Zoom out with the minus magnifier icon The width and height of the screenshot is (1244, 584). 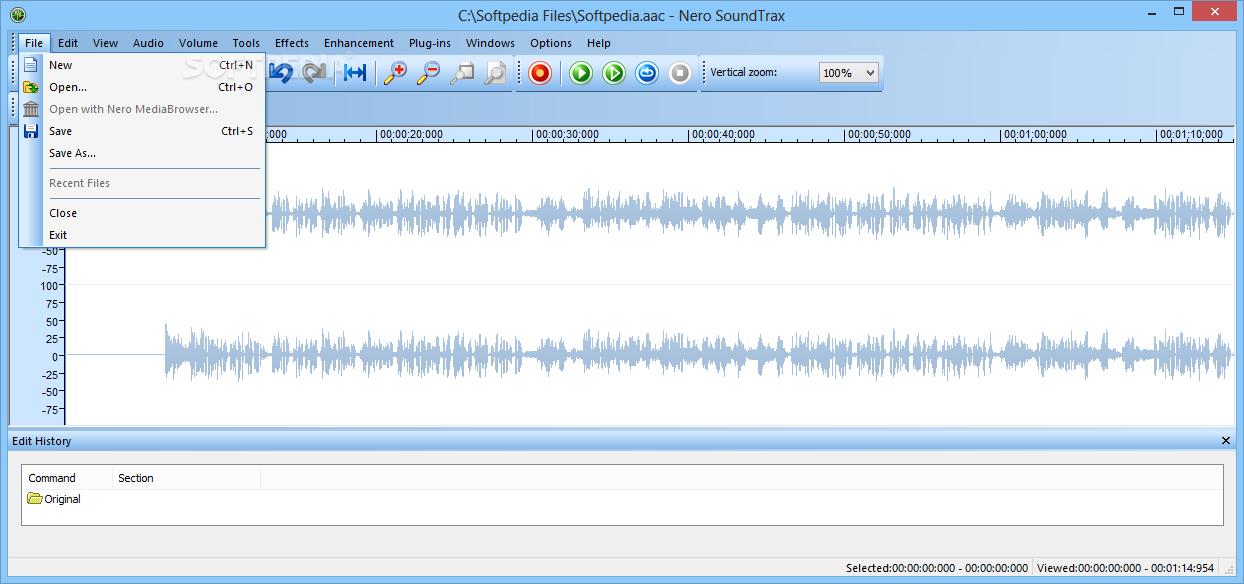[x=429, y=73]
